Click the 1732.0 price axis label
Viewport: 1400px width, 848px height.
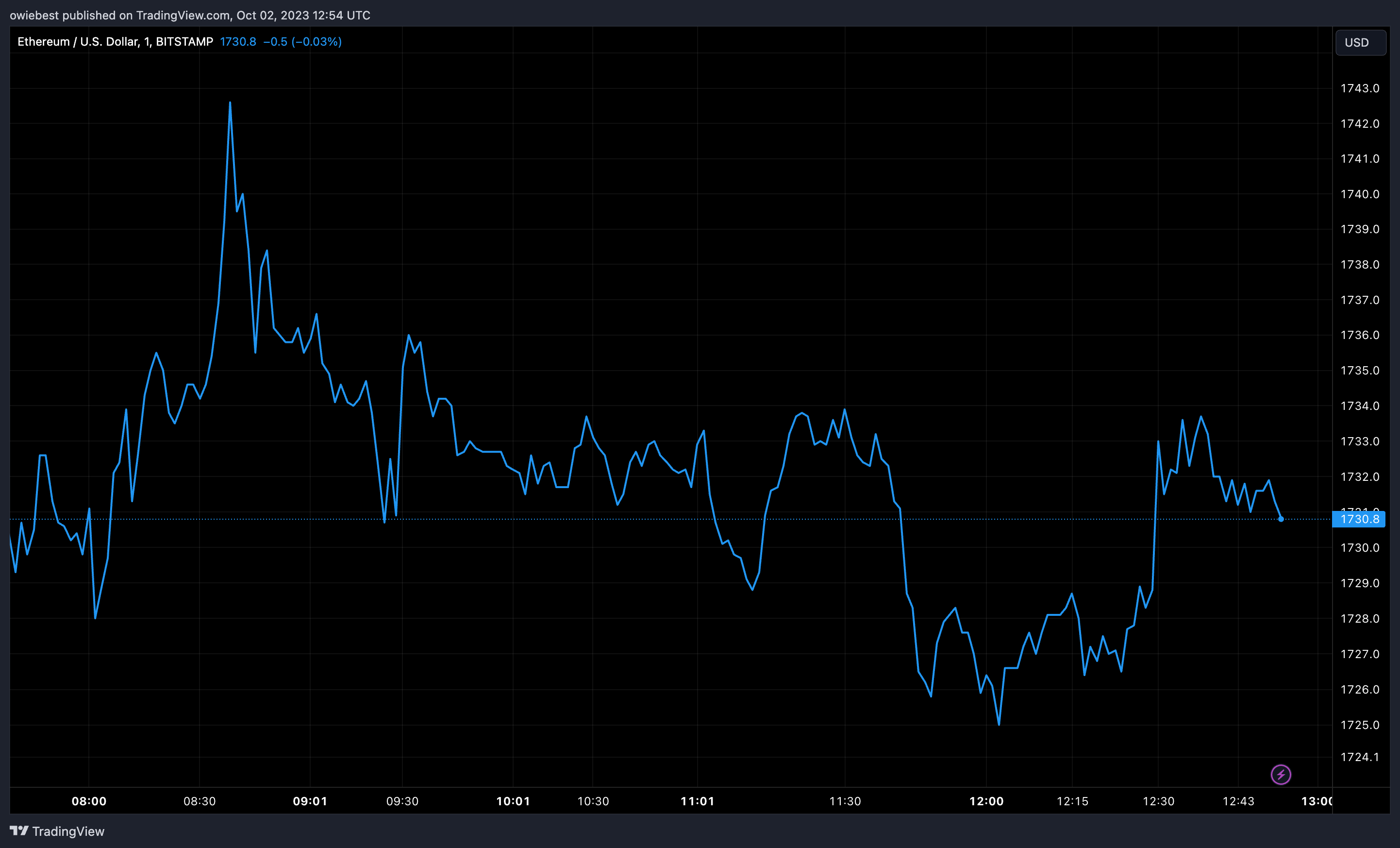click(1360, 476)
